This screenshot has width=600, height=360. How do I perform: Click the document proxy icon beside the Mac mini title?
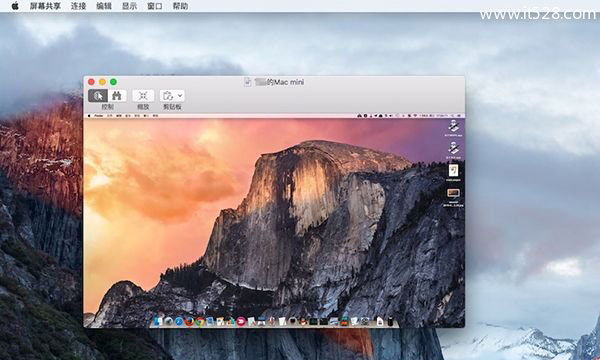(248, 82)
